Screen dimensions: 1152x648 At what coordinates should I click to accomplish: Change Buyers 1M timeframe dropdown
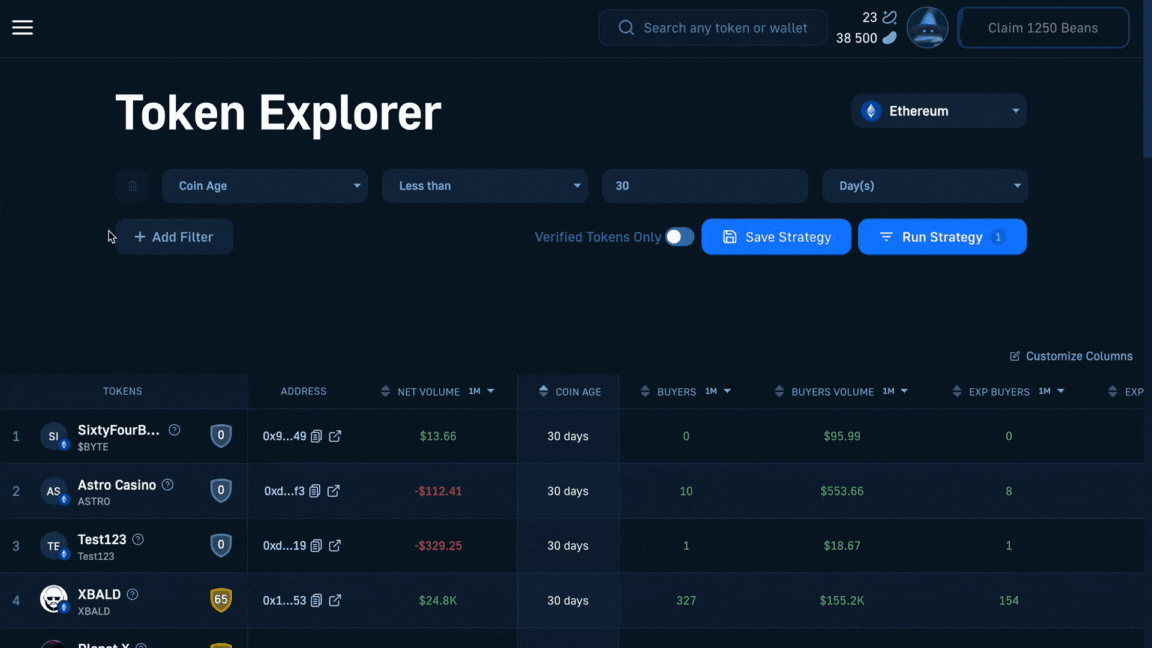(718, 392)
